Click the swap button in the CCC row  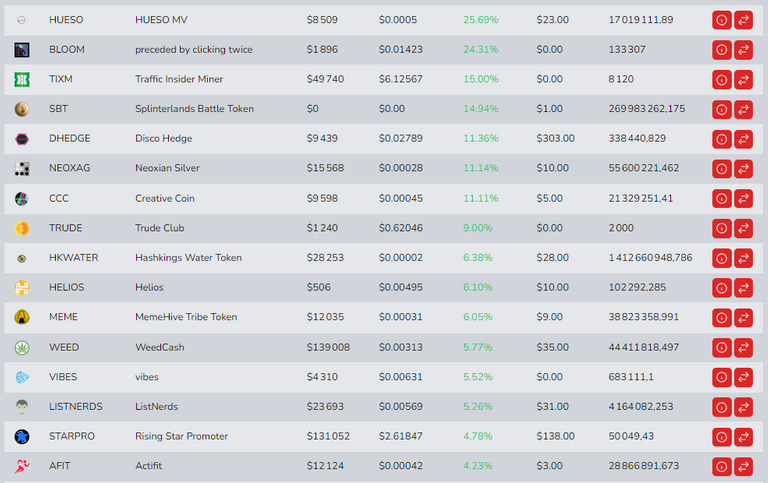(x=744, y=198)
